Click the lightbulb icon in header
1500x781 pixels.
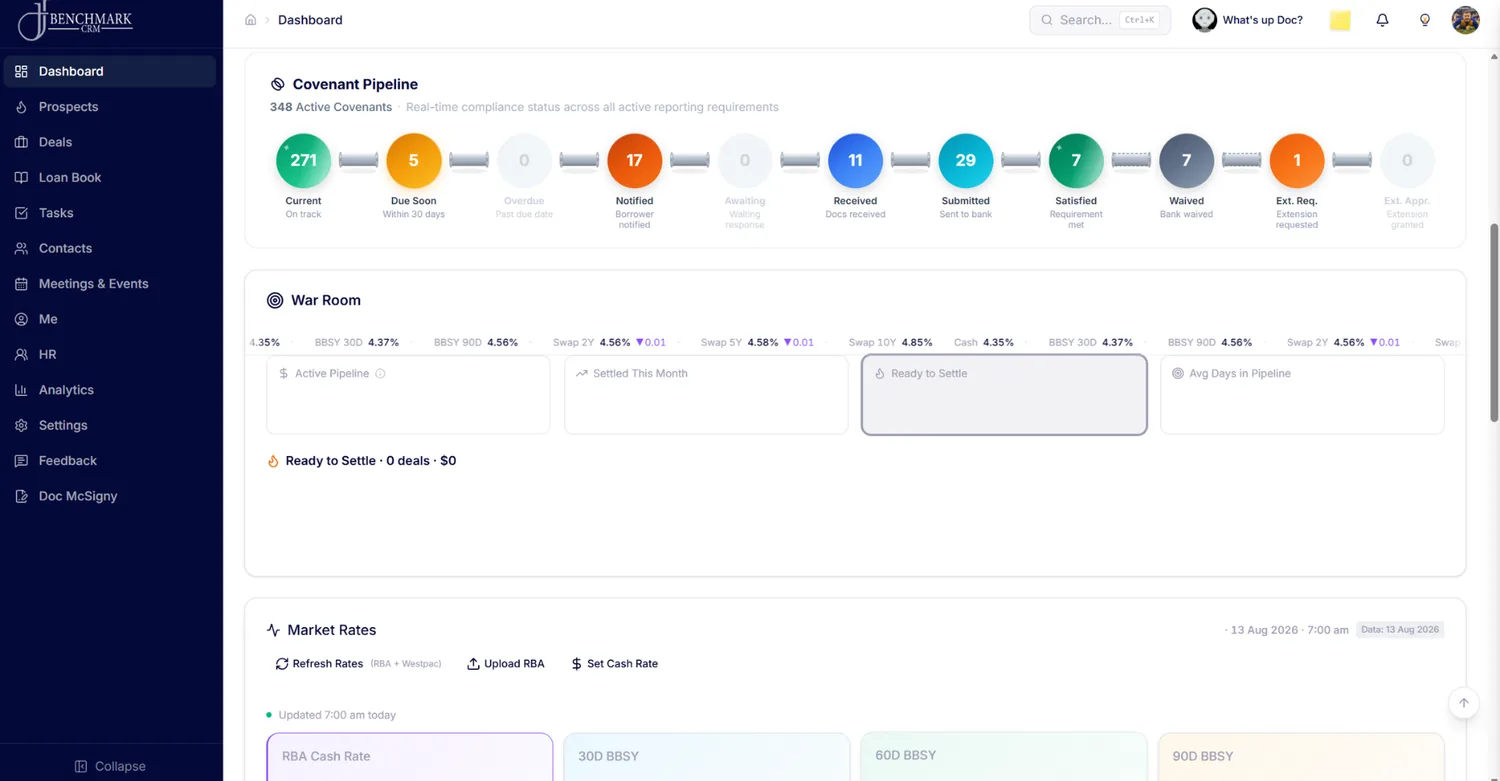[x=1425, y=20]
